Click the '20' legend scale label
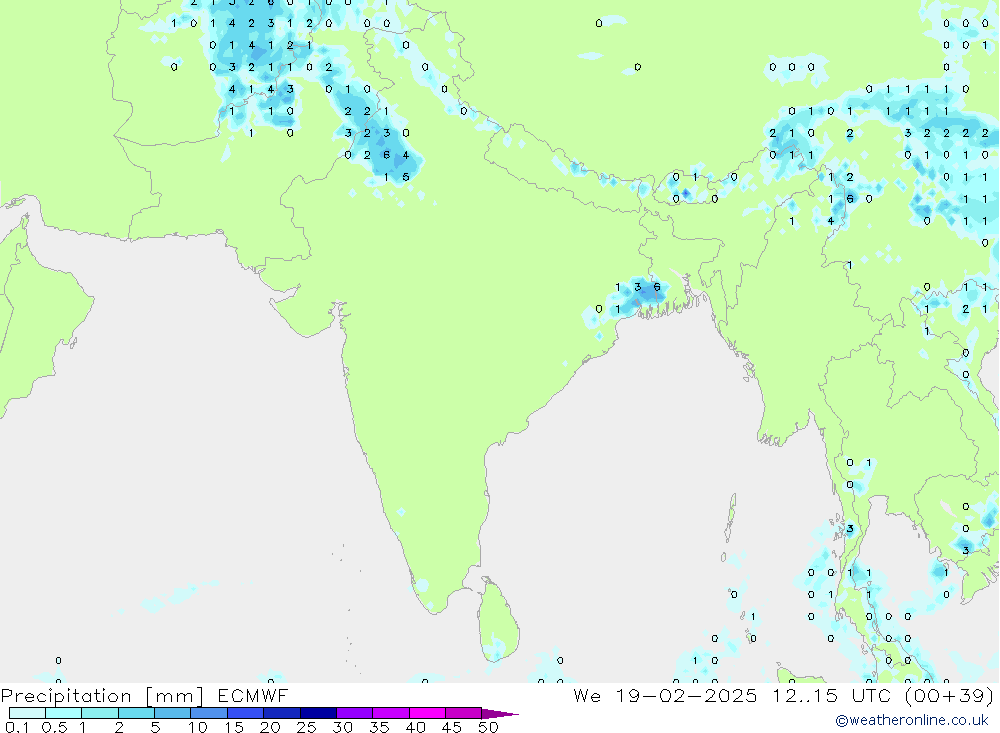 pyautogui.click(x=270, y=727)
